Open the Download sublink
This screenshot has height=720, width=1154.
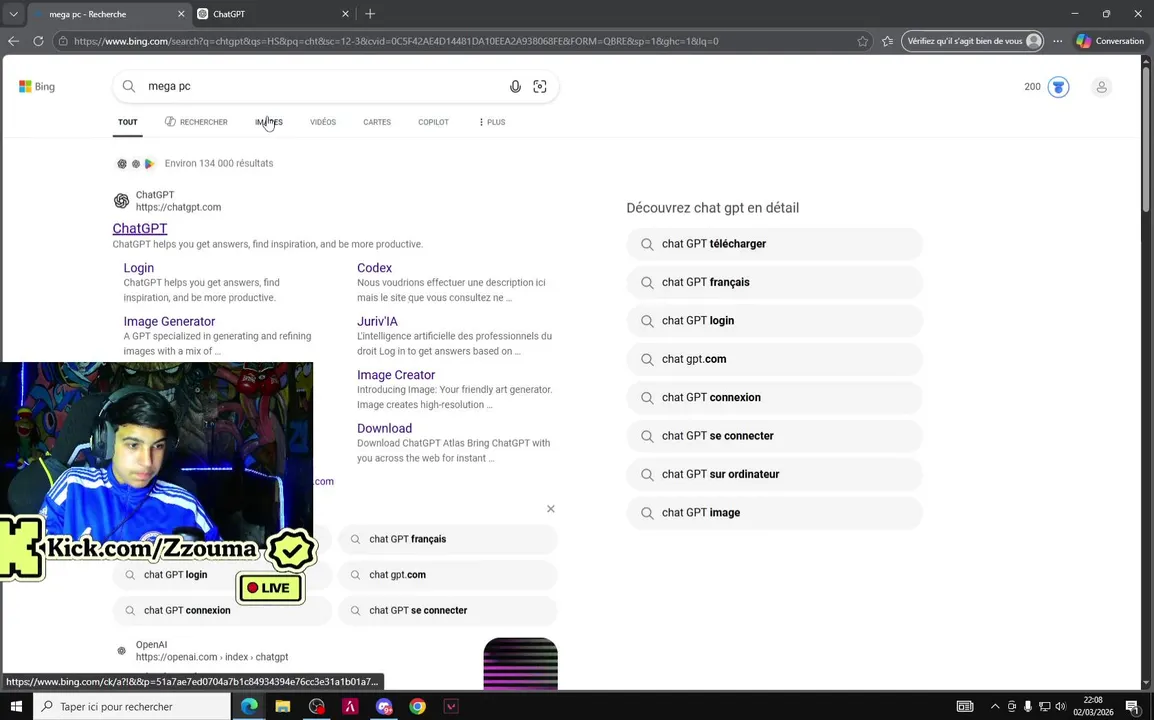click(x=384, y=428)
